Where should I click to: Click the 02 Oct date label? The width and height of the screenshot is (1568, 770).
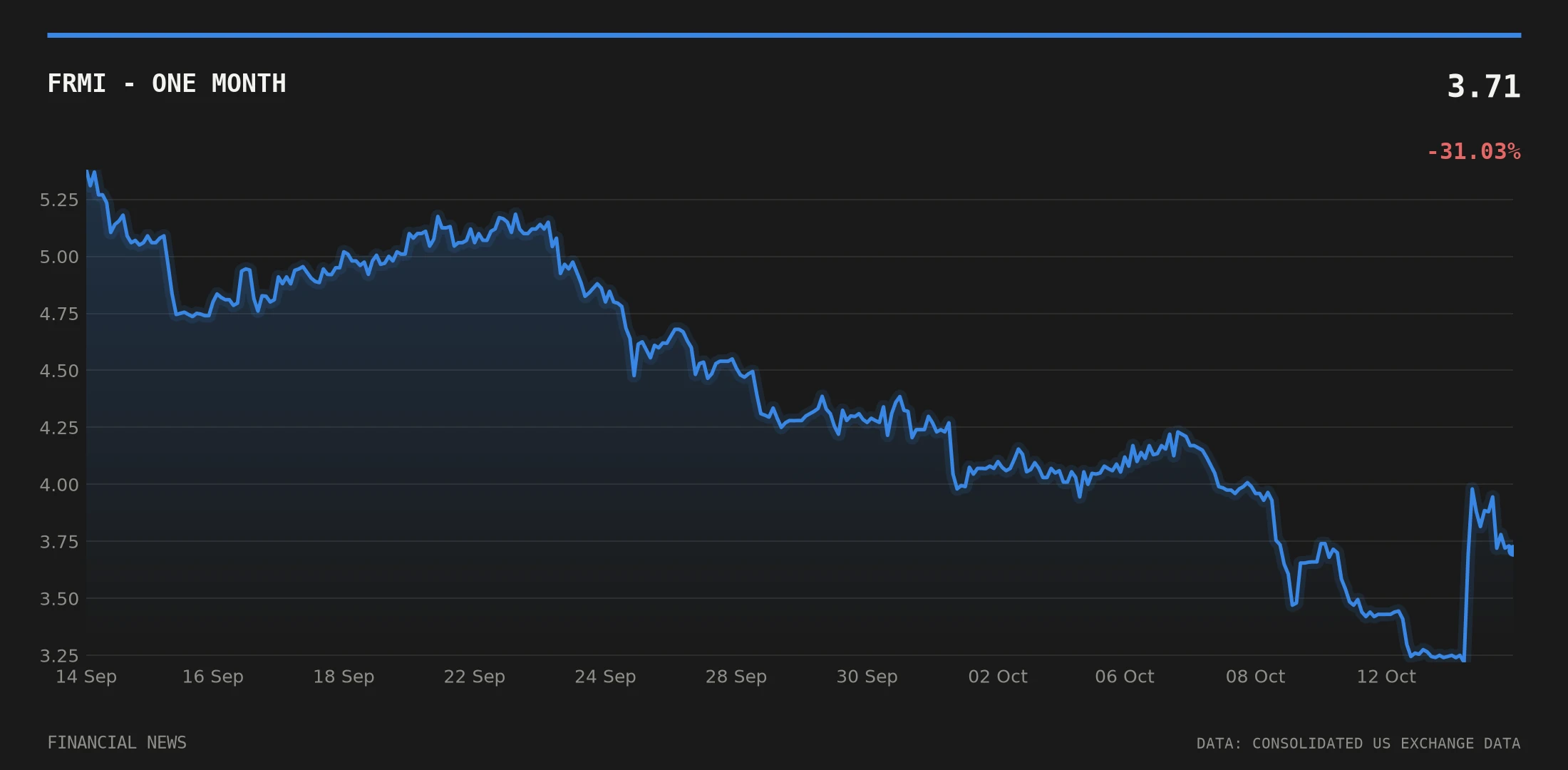pyautogui.click(x=998, y=677)
